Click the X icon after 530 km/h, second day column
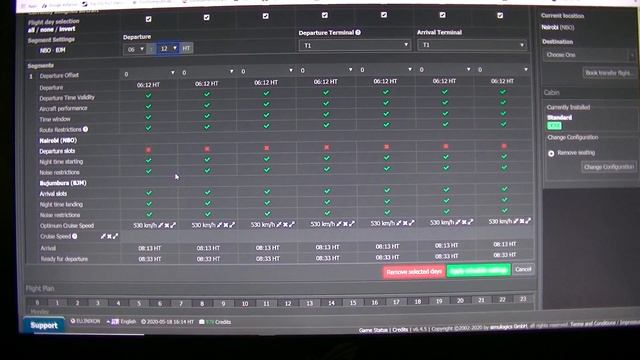The height and width of the screenshot is (360, 640). (226, 225)
